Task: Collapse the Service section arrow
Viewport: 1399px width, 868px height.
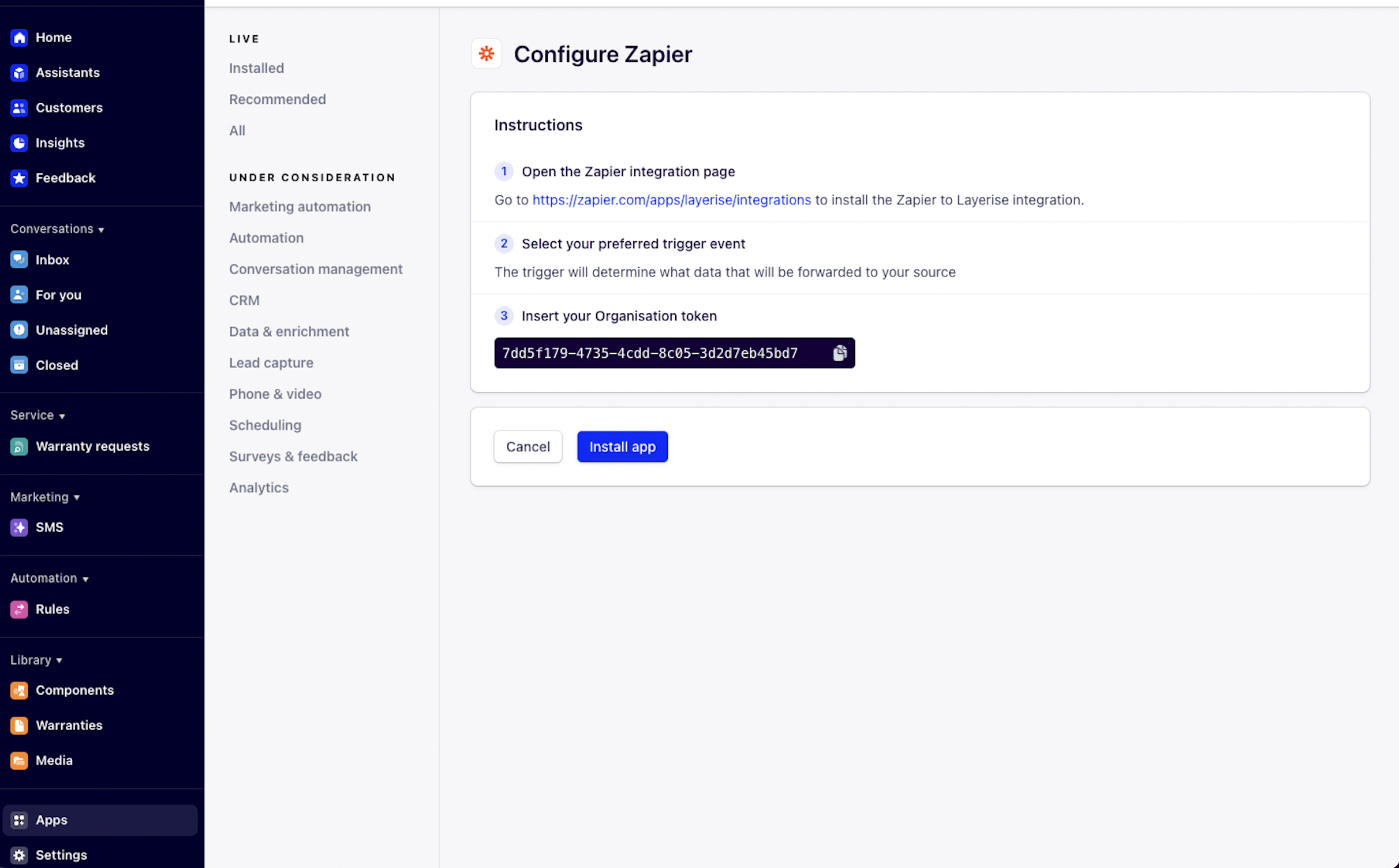Action: (62, 416)
